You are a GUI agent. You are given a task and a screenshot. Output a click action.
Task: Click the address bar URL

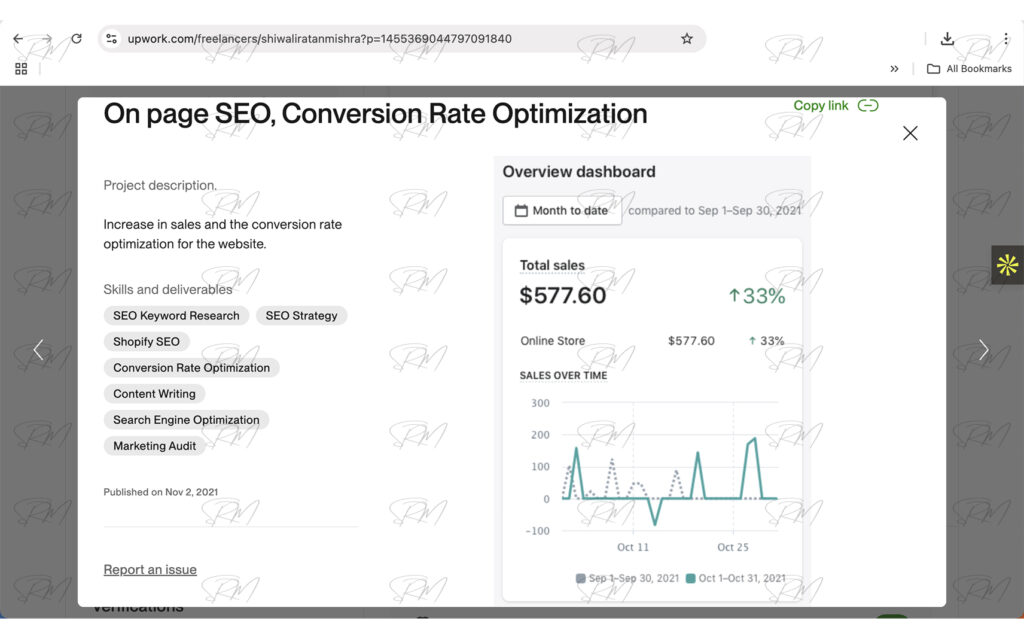(319, 39)
